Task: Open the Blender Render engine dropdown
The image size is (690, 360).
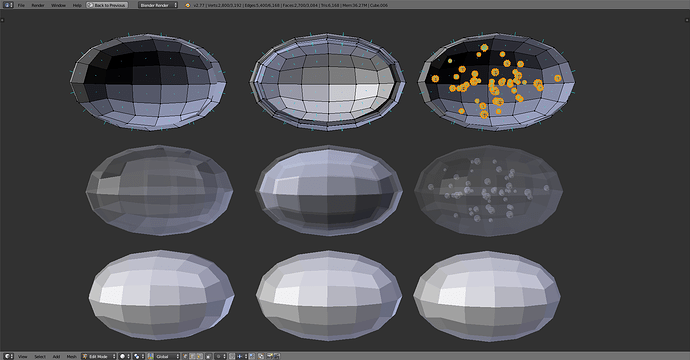Action: (158, 5)
